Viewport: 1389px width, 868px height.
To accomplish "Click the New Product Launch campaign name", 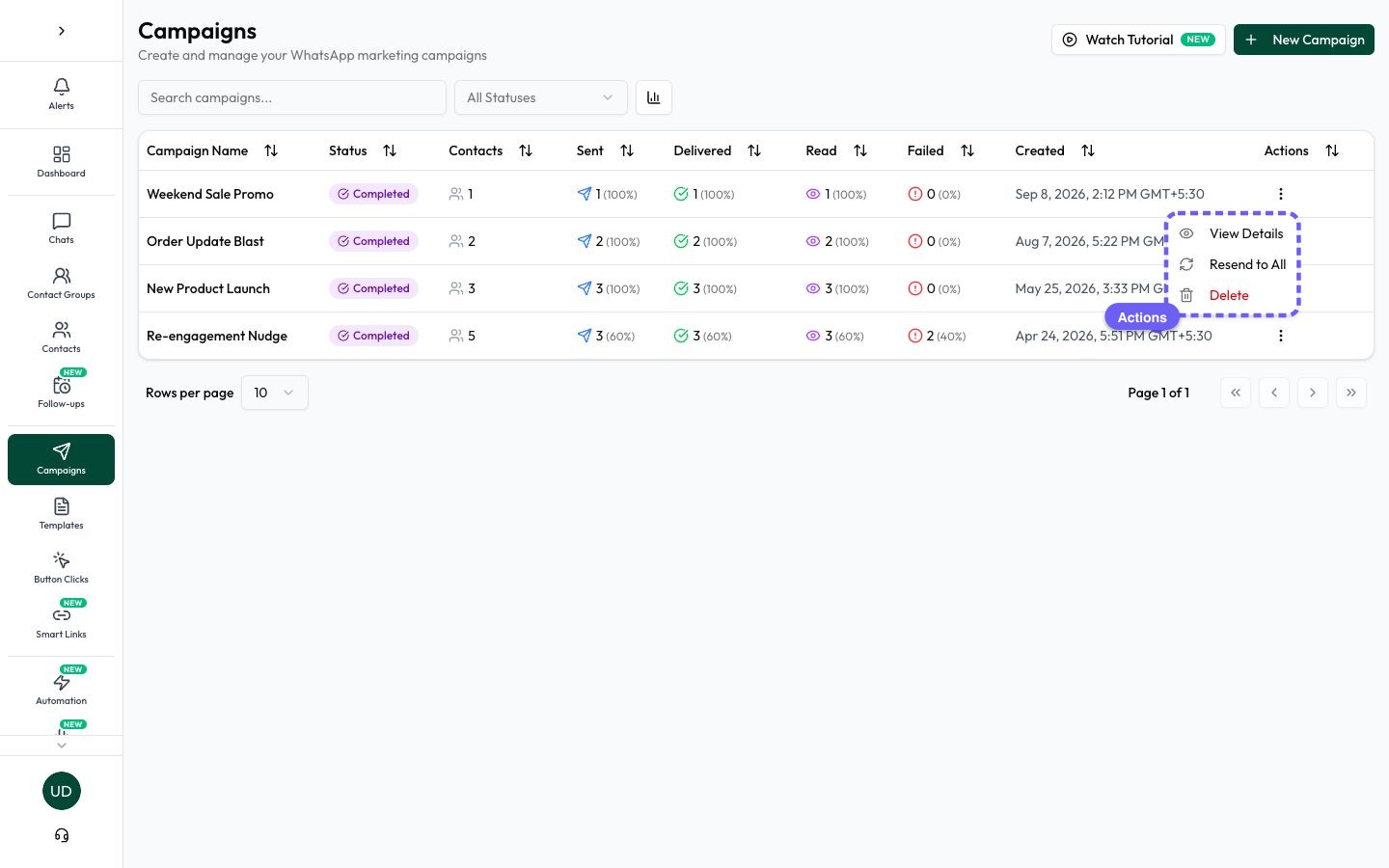I will tap(208, 288).
